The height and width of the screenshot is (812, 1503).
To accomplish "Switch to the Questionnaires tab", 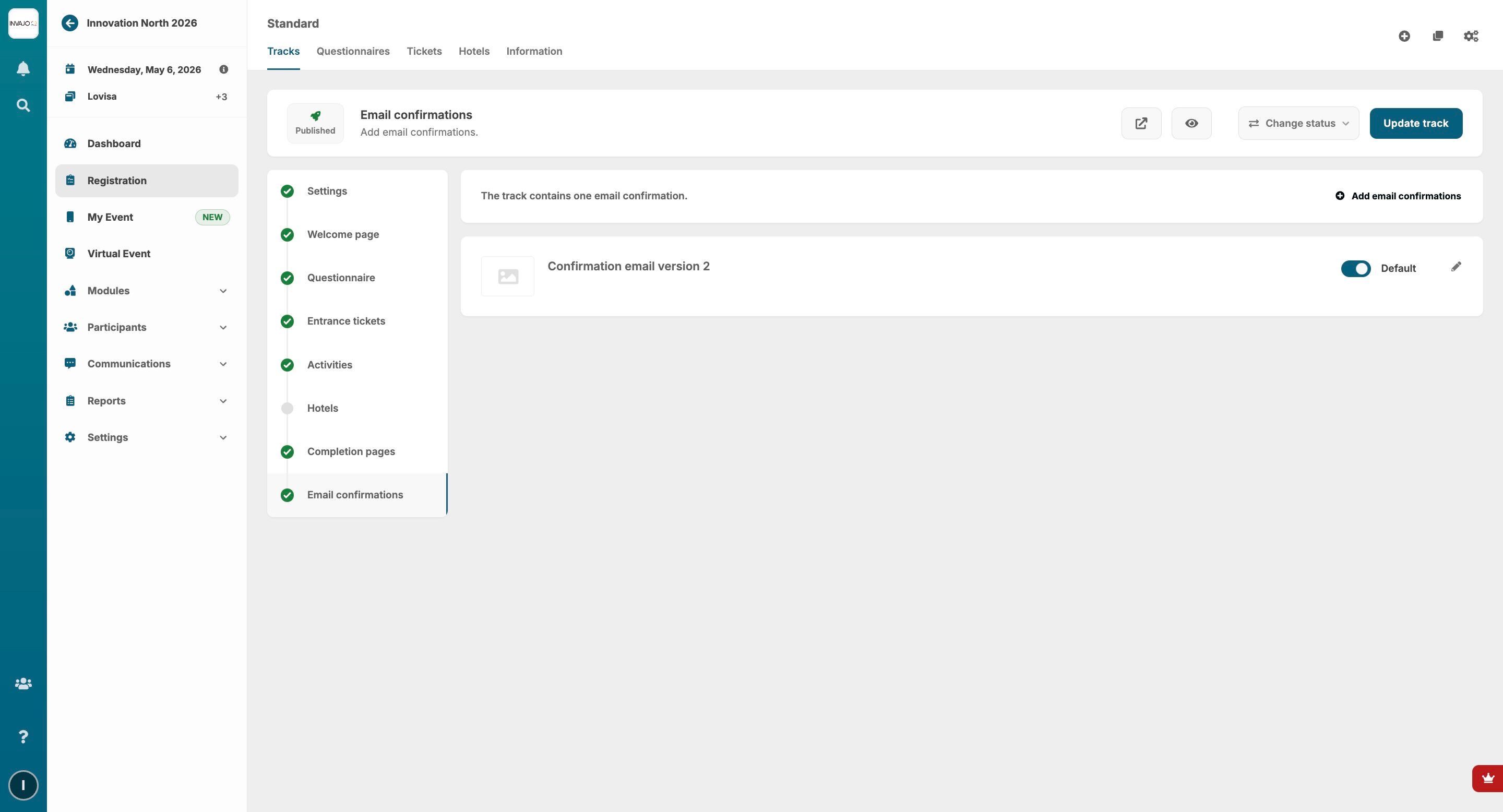I will [x=352, y=51].
